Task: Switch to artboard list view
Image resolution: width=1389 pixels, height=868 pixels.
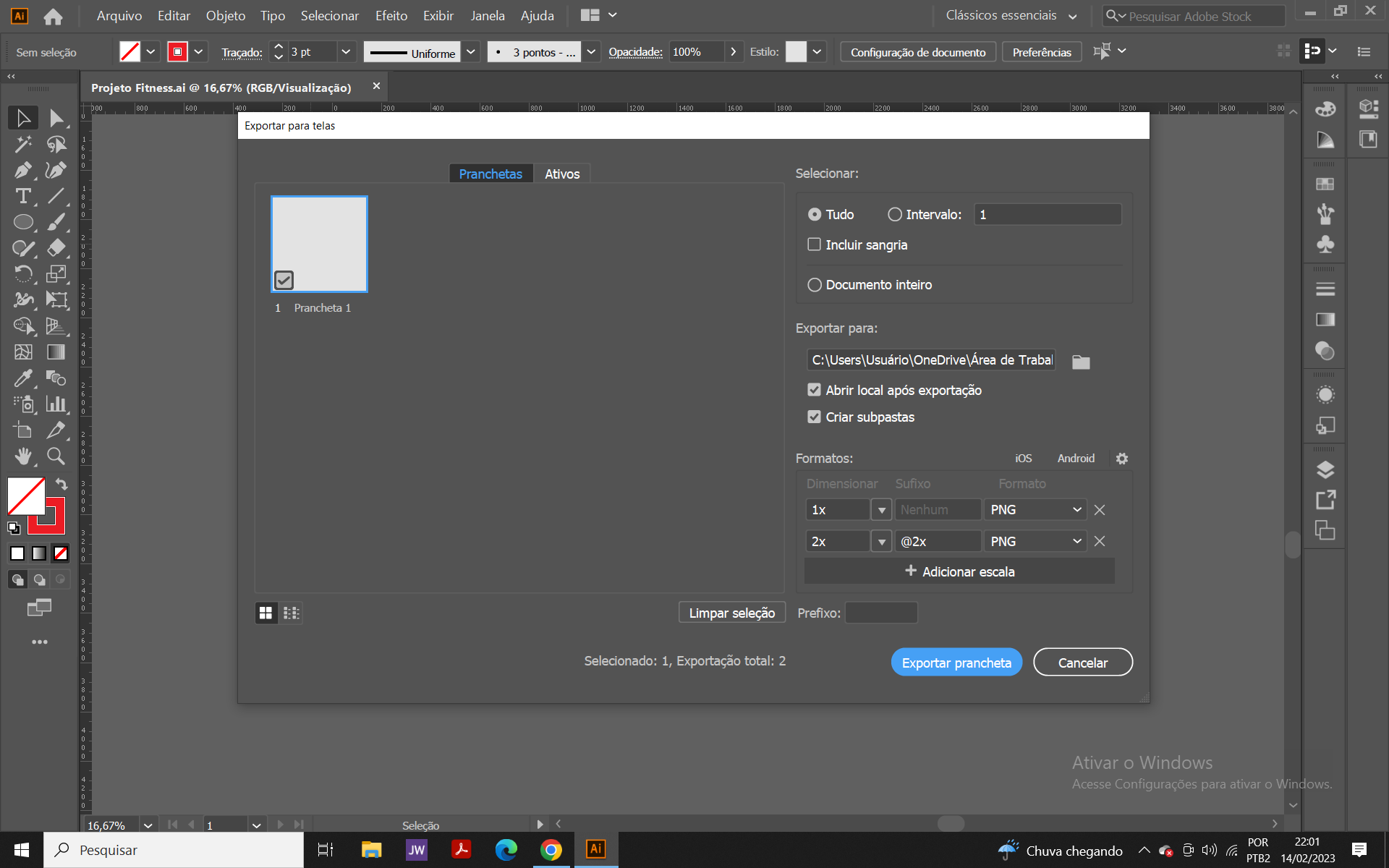Action: point(291,613)
